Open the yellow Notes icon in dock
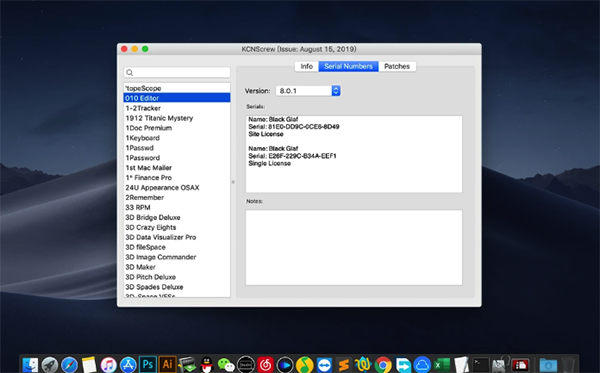 (89, 365)
